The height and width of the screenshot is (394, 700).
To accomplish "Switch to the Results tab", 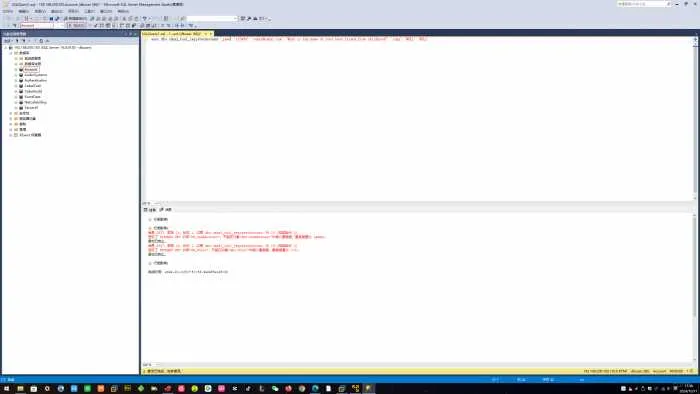I will click(150, 210).
